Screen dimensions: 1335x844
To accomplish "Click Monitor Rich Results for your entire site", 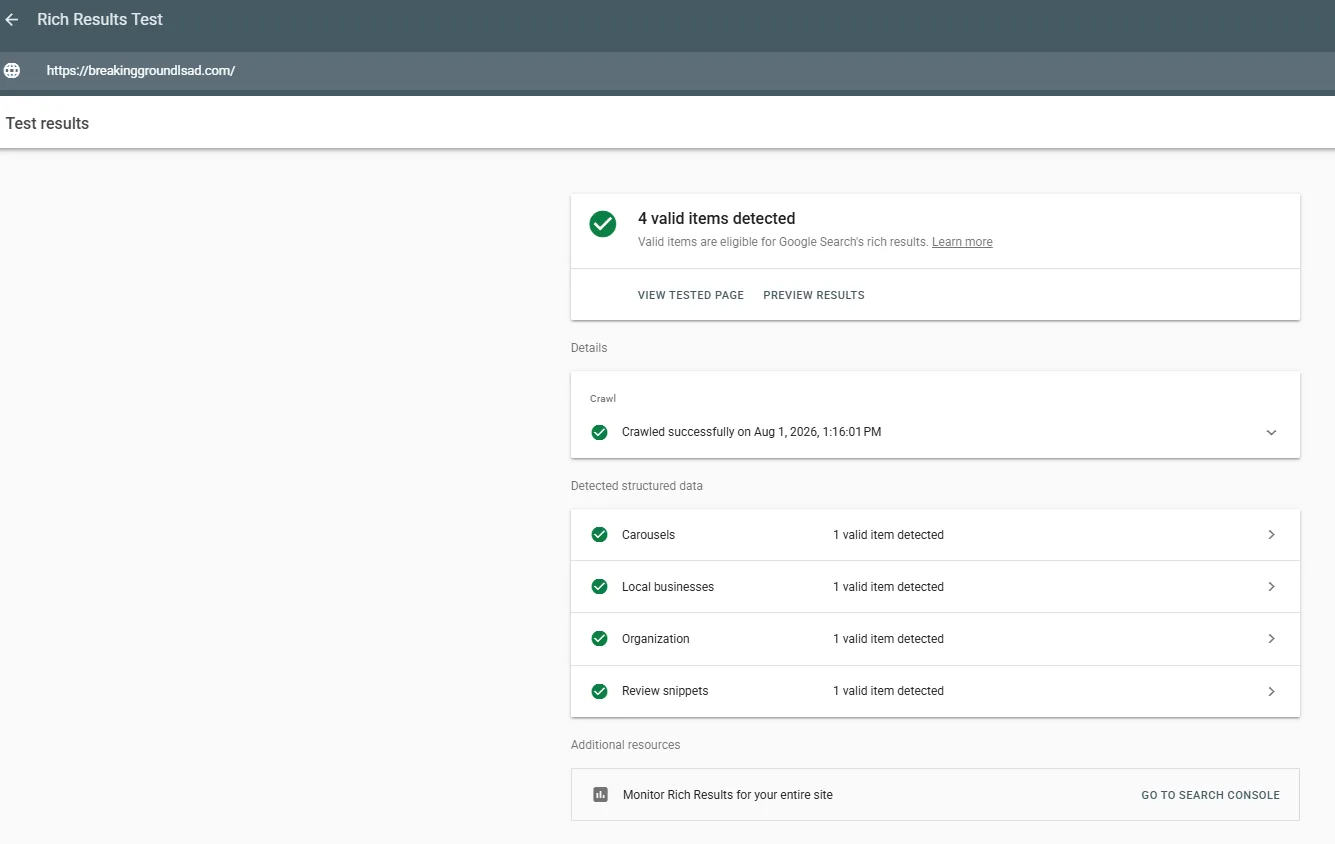I will point(728,795).
